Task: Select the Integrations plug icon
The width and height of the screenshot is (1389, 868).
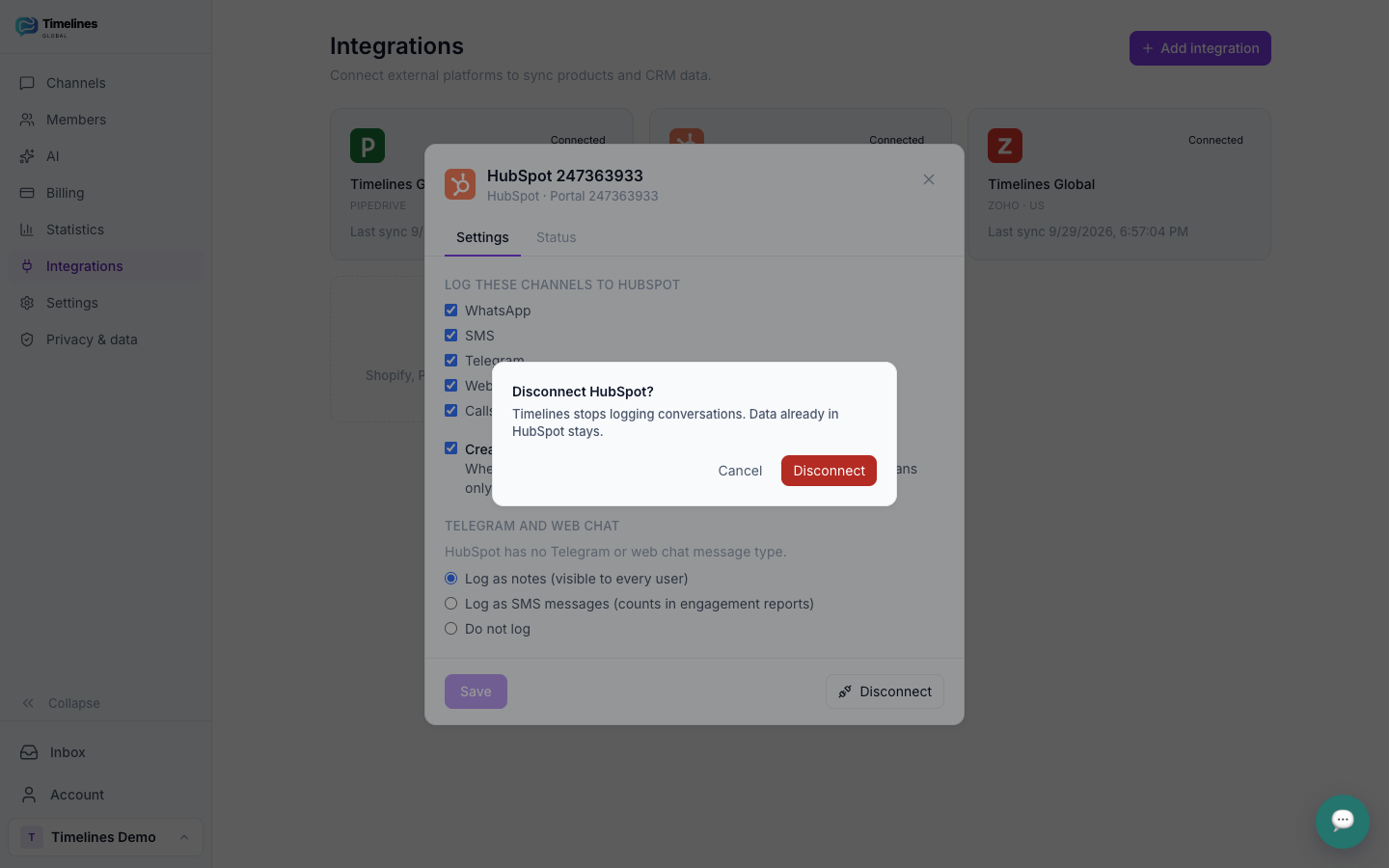Action: (27, 266)
